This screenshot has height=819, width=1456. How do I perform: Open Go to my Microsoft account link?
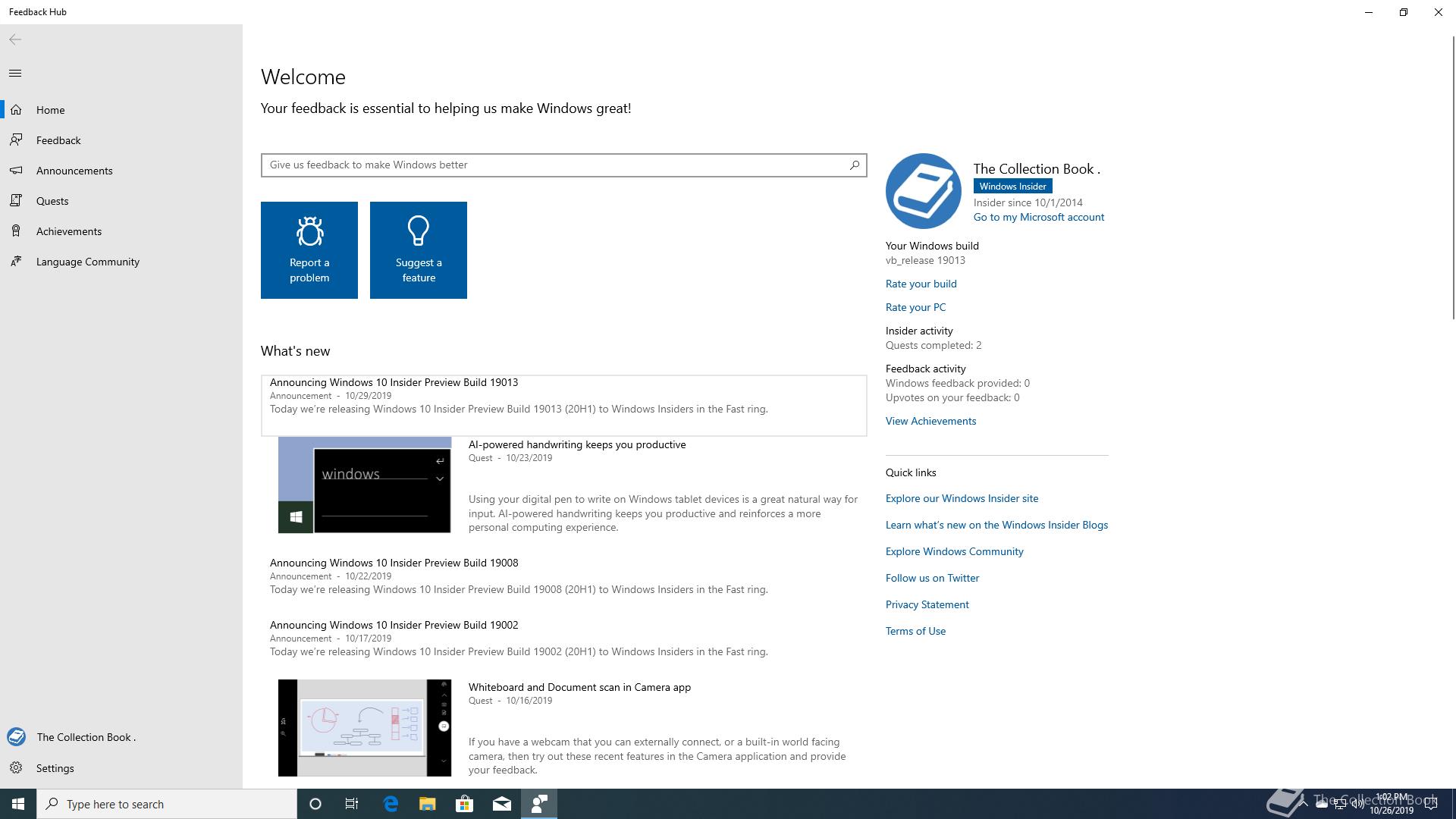(x=1038, y=217)
